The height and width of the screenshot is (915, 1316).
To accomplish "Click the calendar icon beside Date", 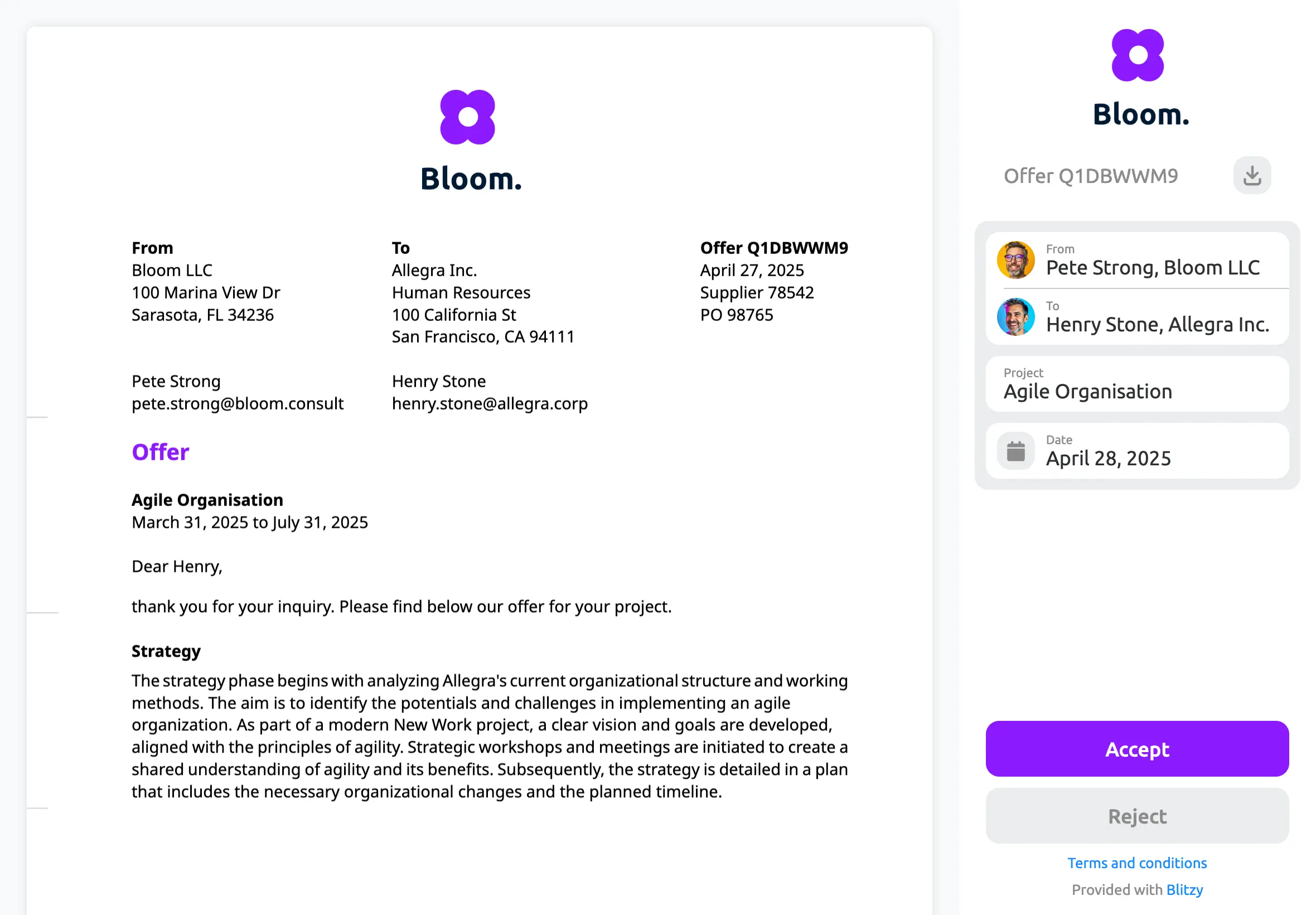I will point(1015,451).
